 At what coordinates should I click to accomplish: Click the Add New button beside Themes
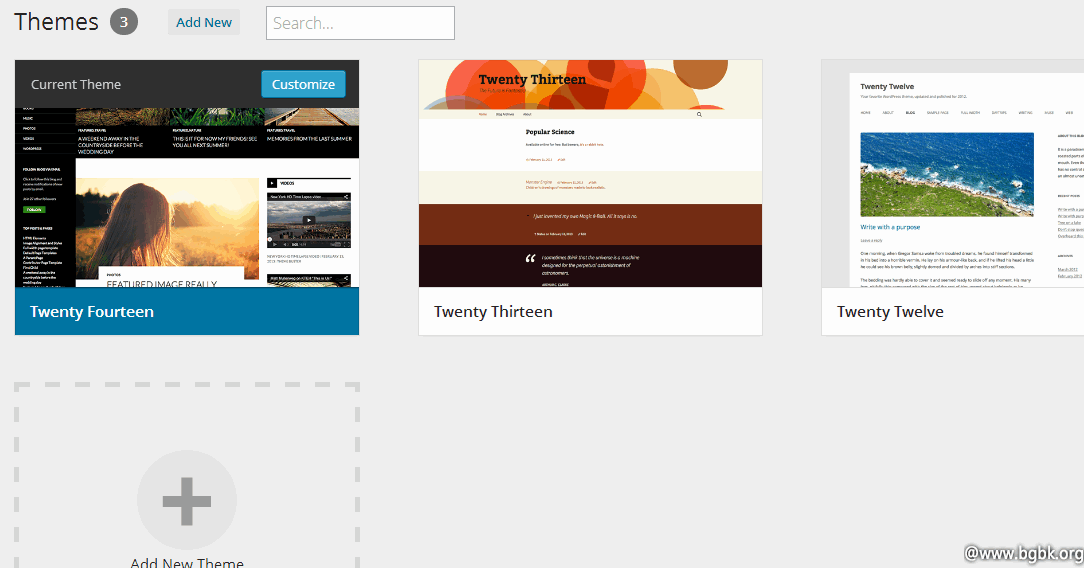click(x=204, y=22)
